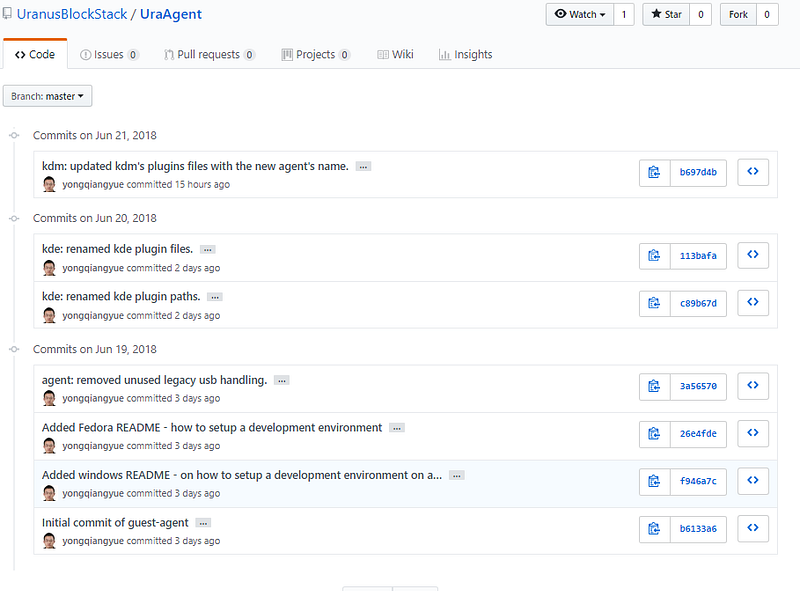Browse repository at commit f946a7c
The width and height of the screenshot is (800, 591).
click(753, 480)
